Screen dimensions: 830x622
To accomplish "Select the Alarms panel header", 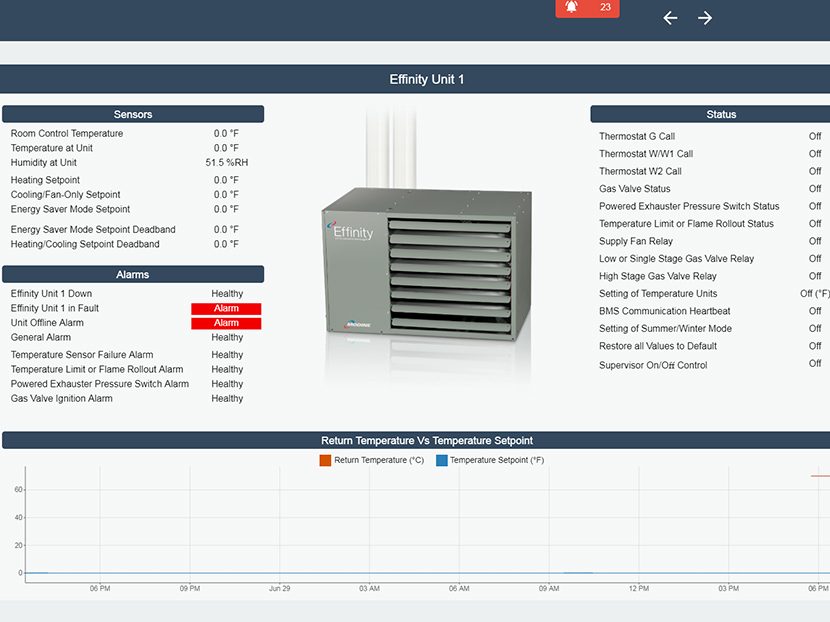I will (x=133, y=274).
